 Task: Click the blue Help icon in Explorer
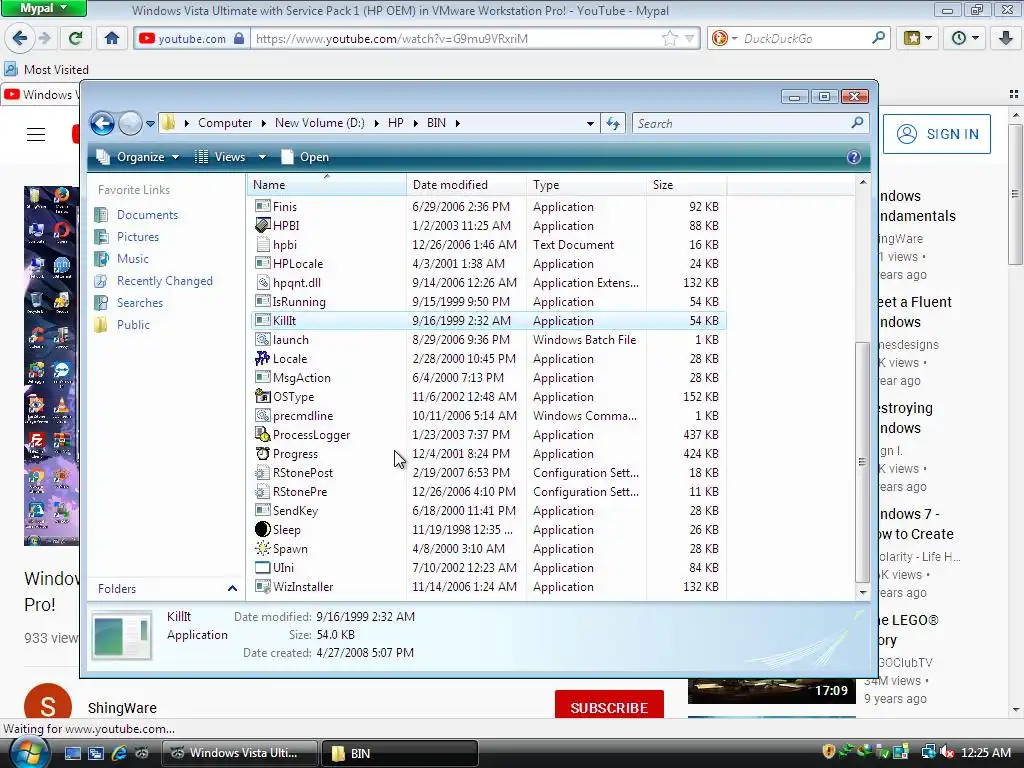[853, 157]
